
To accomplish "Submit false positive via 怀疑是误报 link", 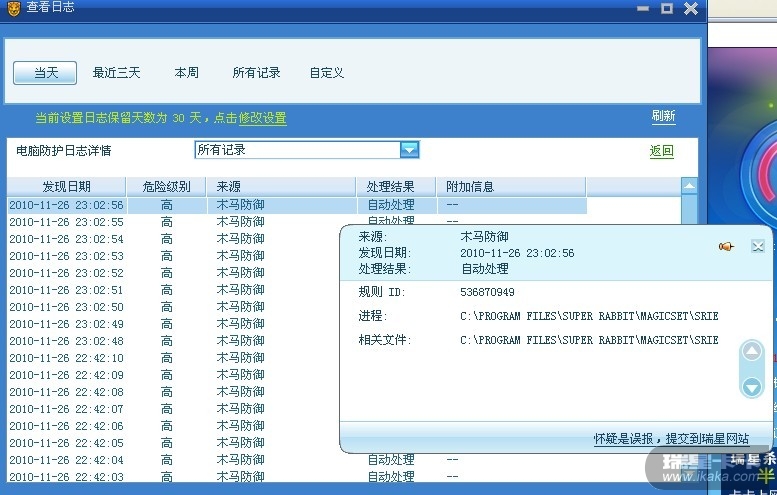I will coord(671,439).
